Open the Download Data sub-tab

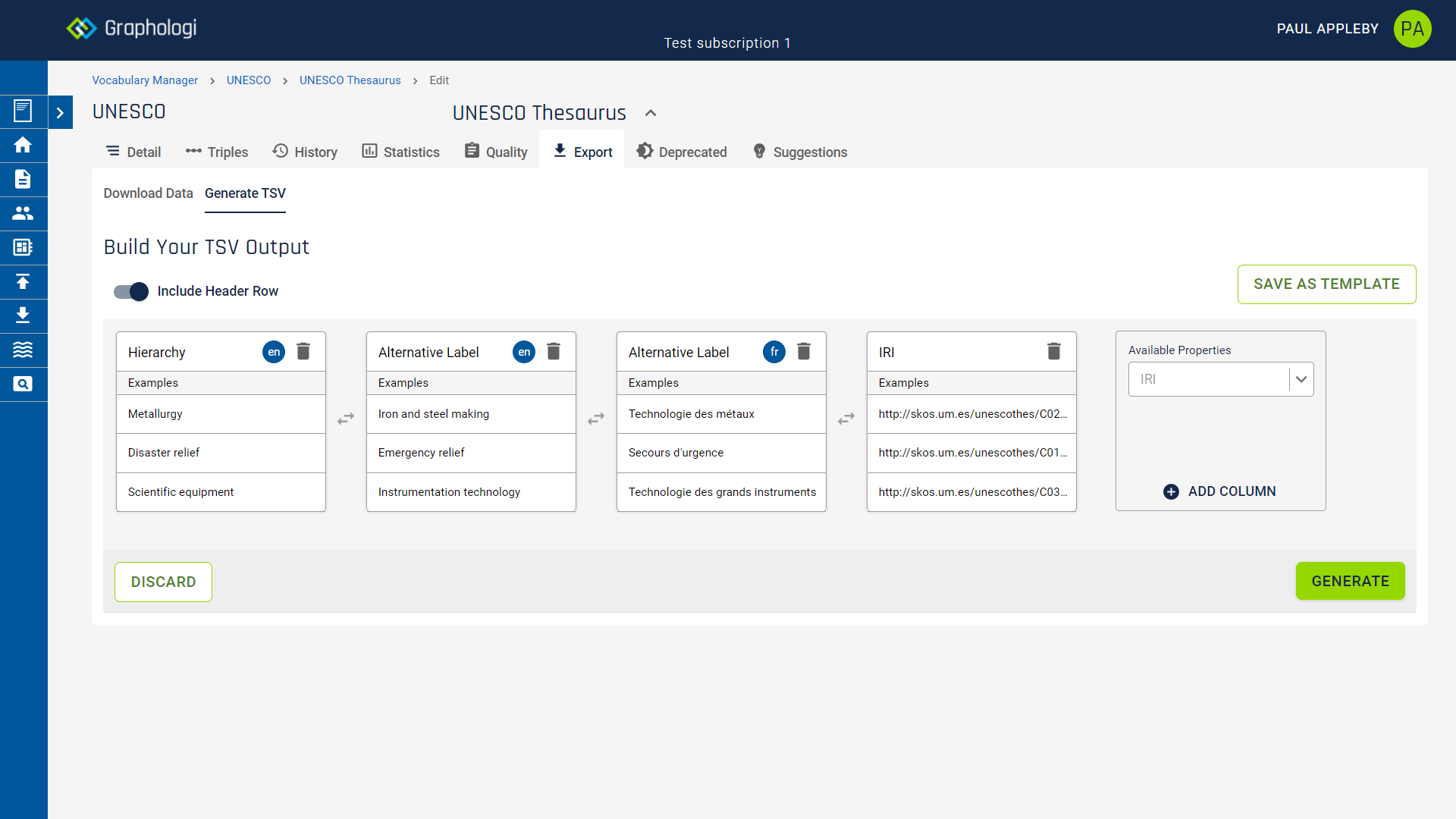148,193
